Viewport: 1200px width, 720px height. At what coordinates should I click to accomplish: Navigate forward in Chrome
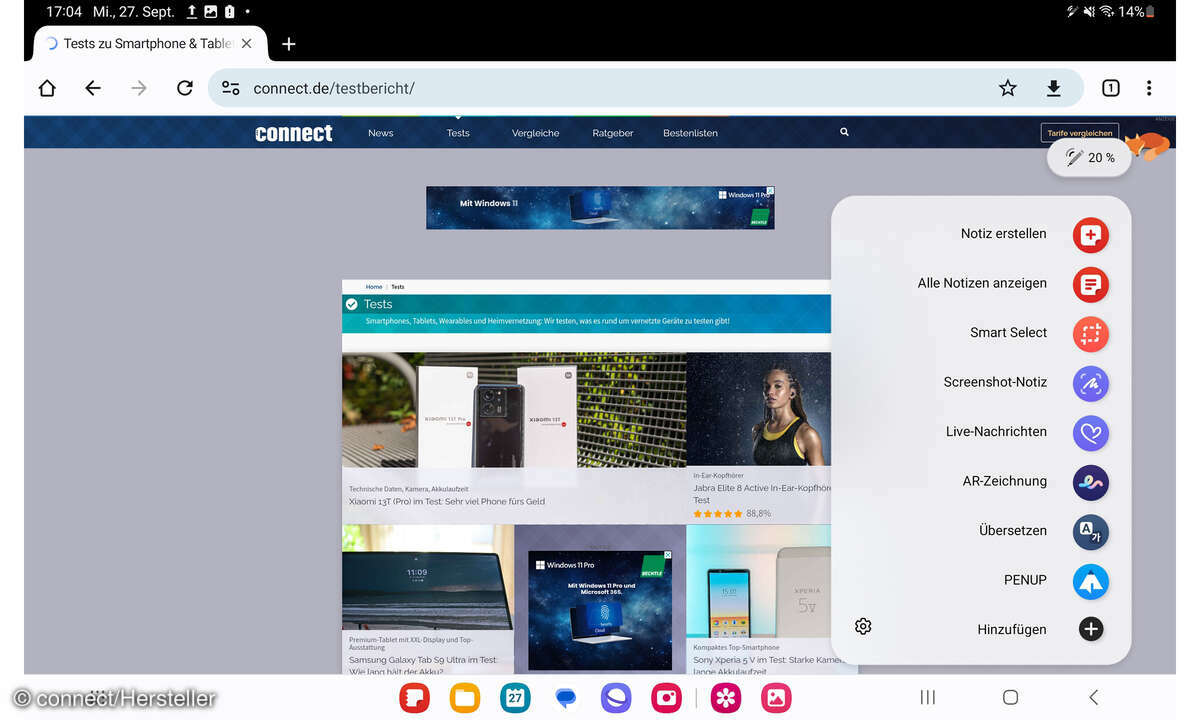click(139, 88)
